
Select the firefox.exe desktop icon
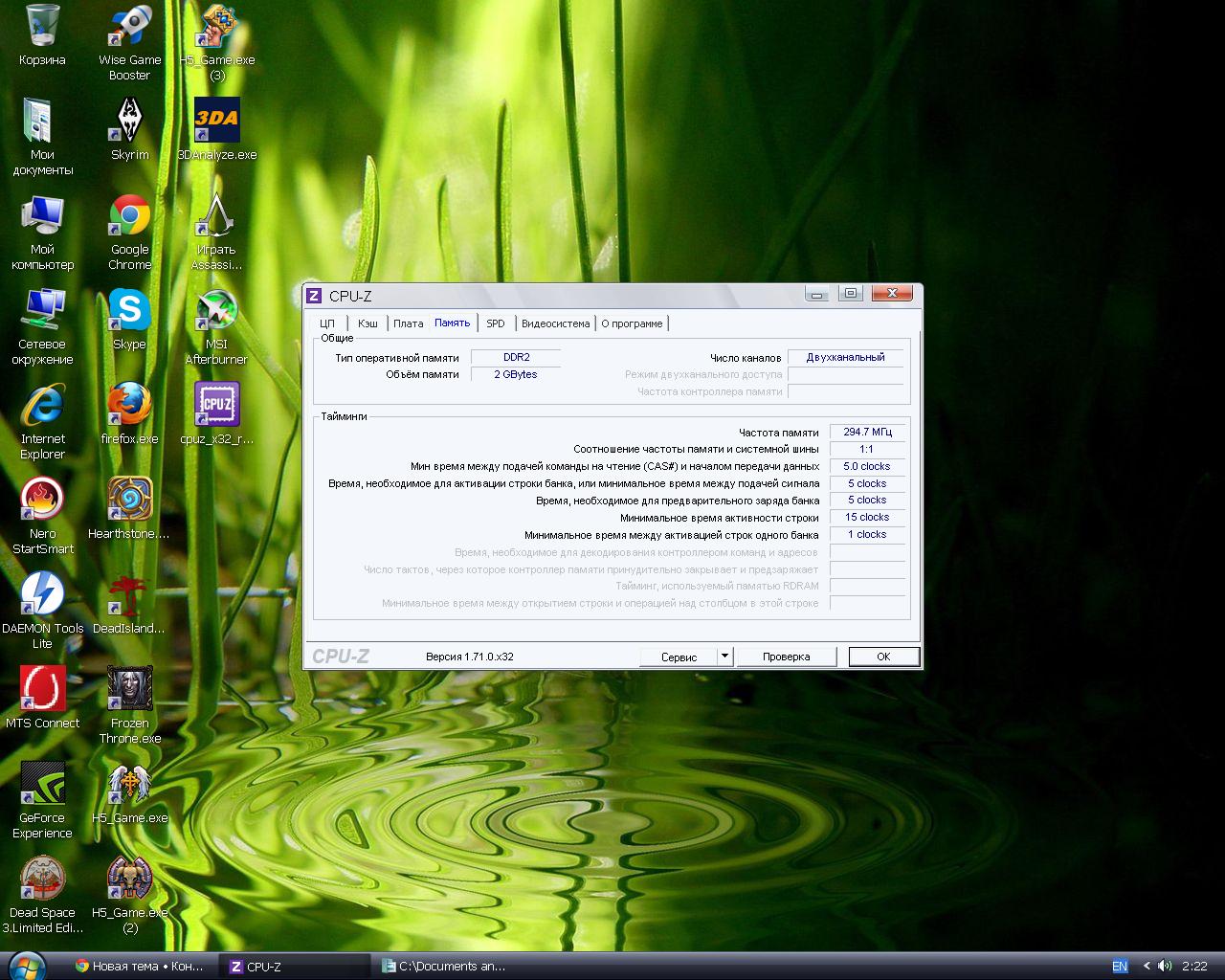pyautogui.click(x=129, y=413)
